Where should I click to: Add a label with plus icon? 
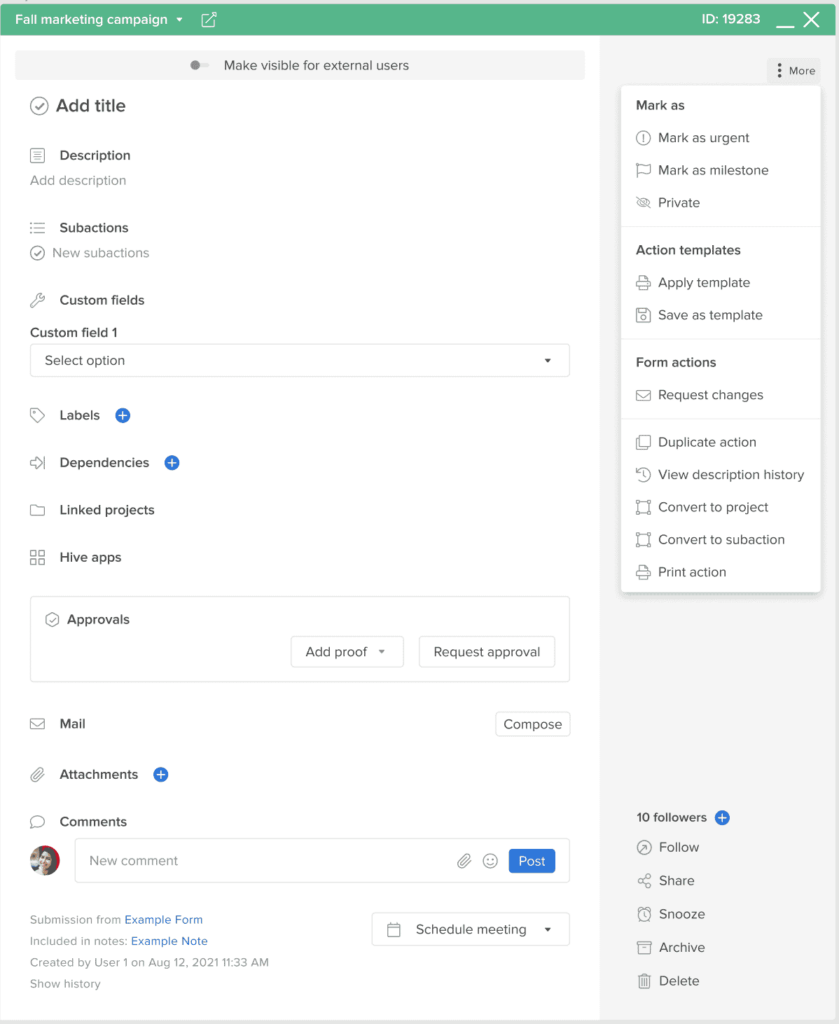123,415
